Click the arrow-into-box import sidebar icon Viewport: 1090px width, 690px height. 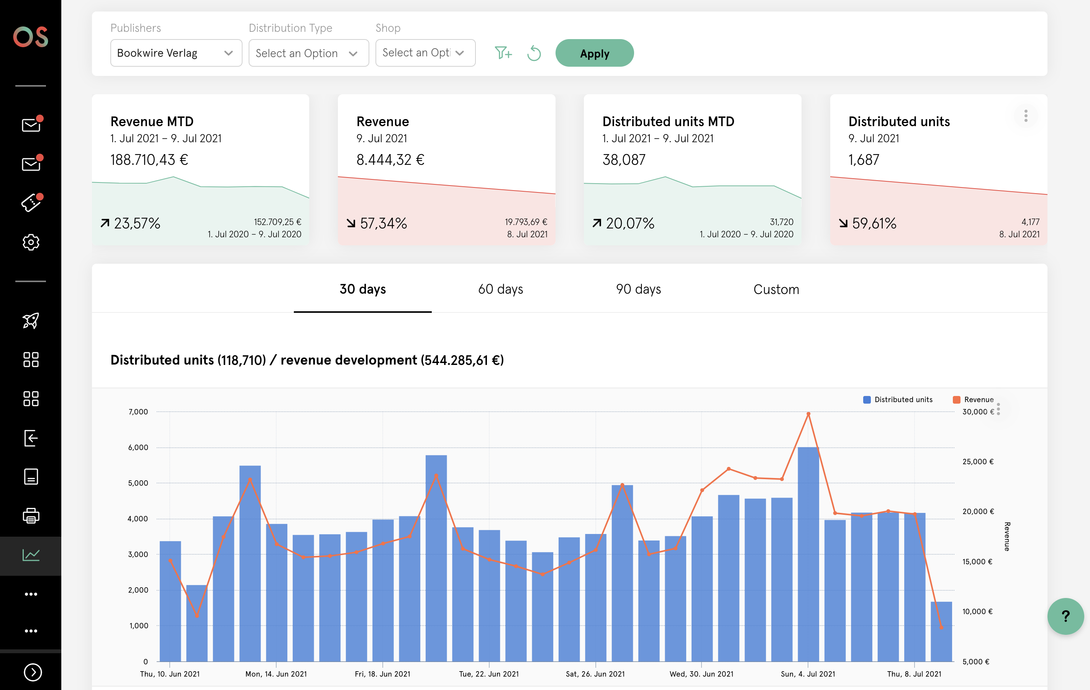[x=31, y=438]
